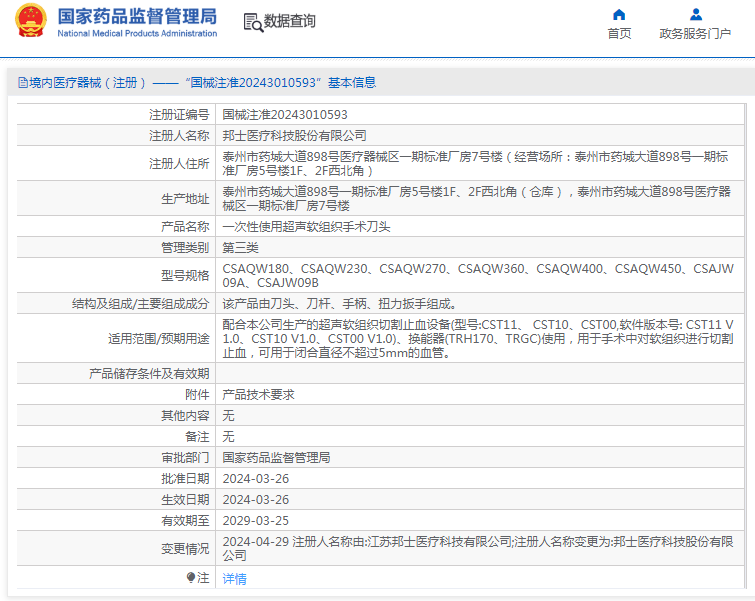Click the 首页 text link
The width and height of the screenshot is (755, 601).
[619, 34]
